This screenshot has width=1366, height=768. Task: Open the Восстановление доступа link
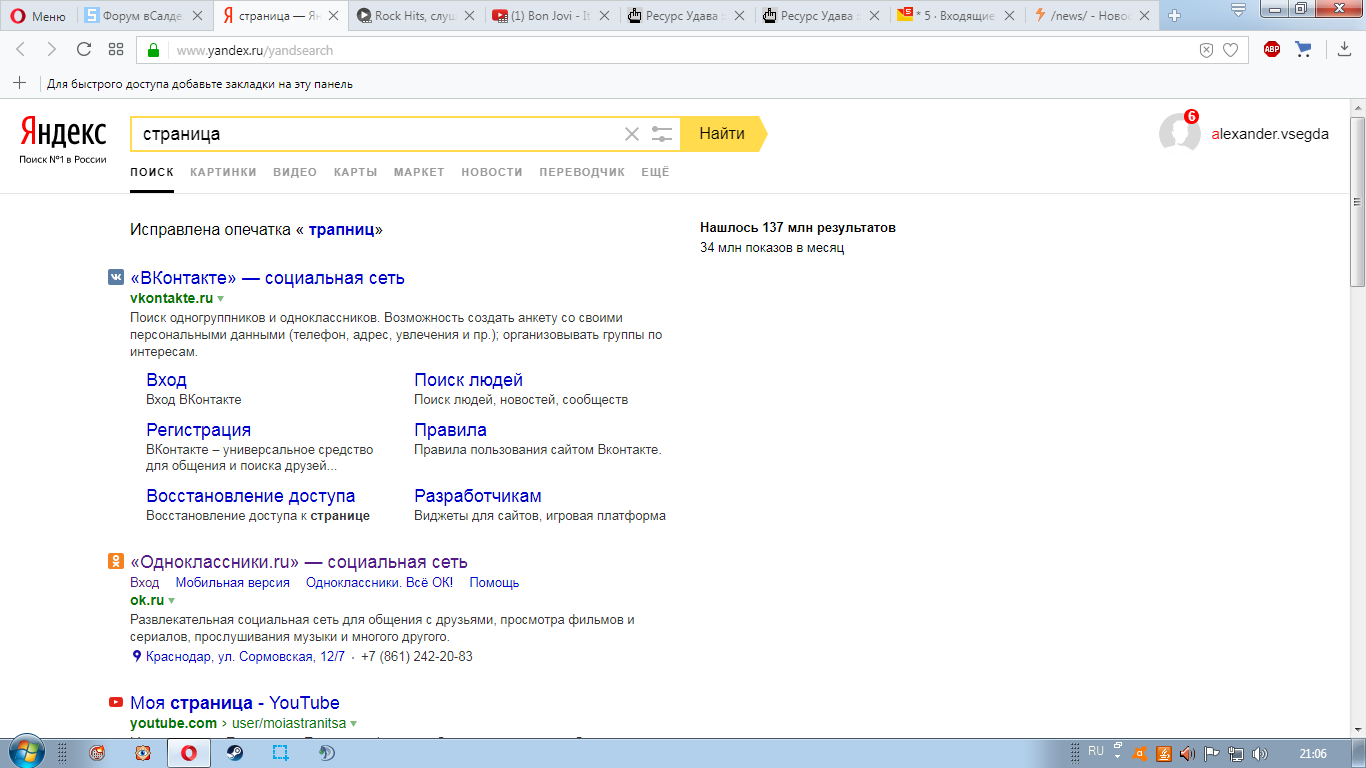[250, 496]
